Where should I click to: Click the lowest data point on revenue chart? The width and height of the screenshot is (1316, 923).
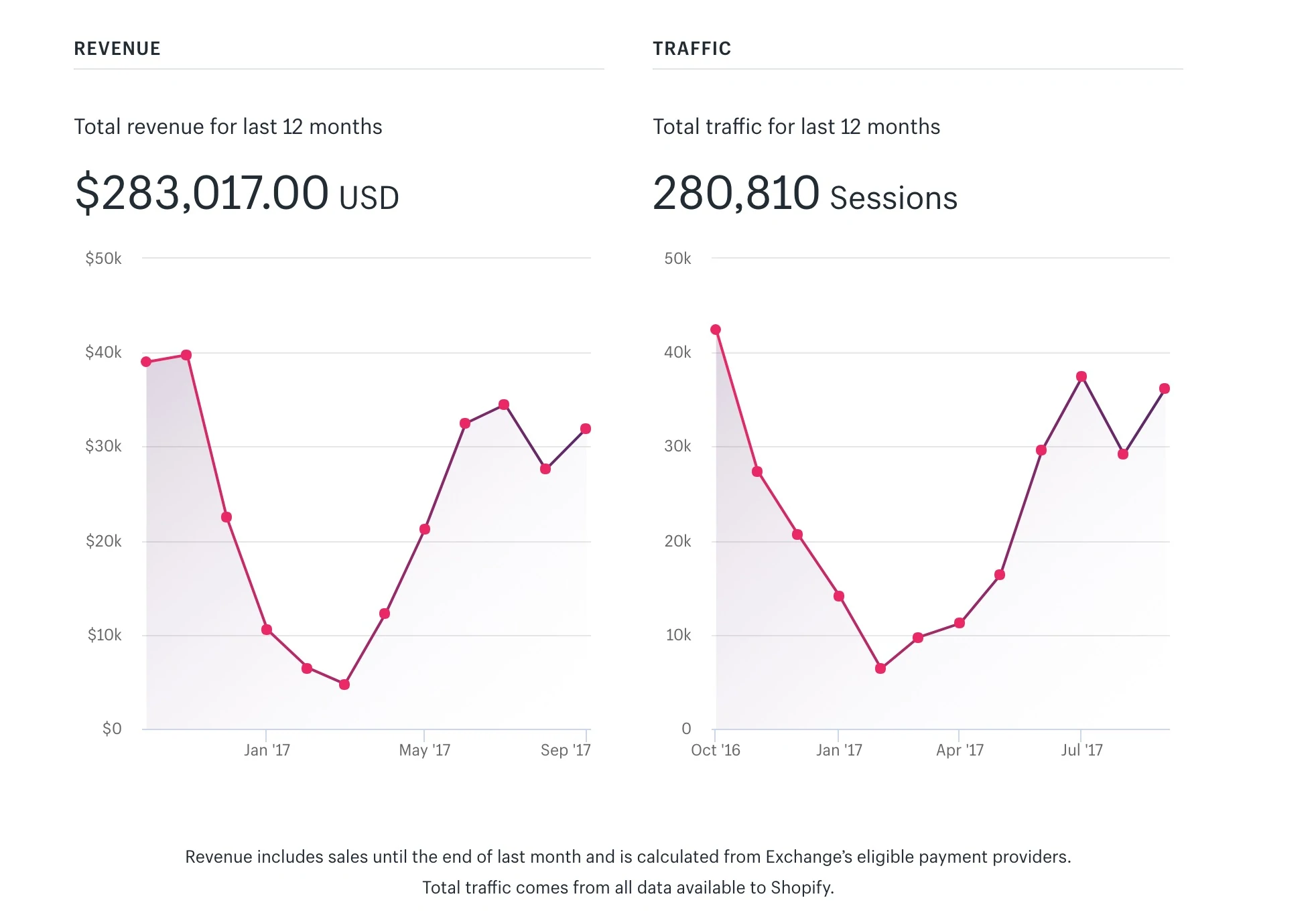coord(344,685)
